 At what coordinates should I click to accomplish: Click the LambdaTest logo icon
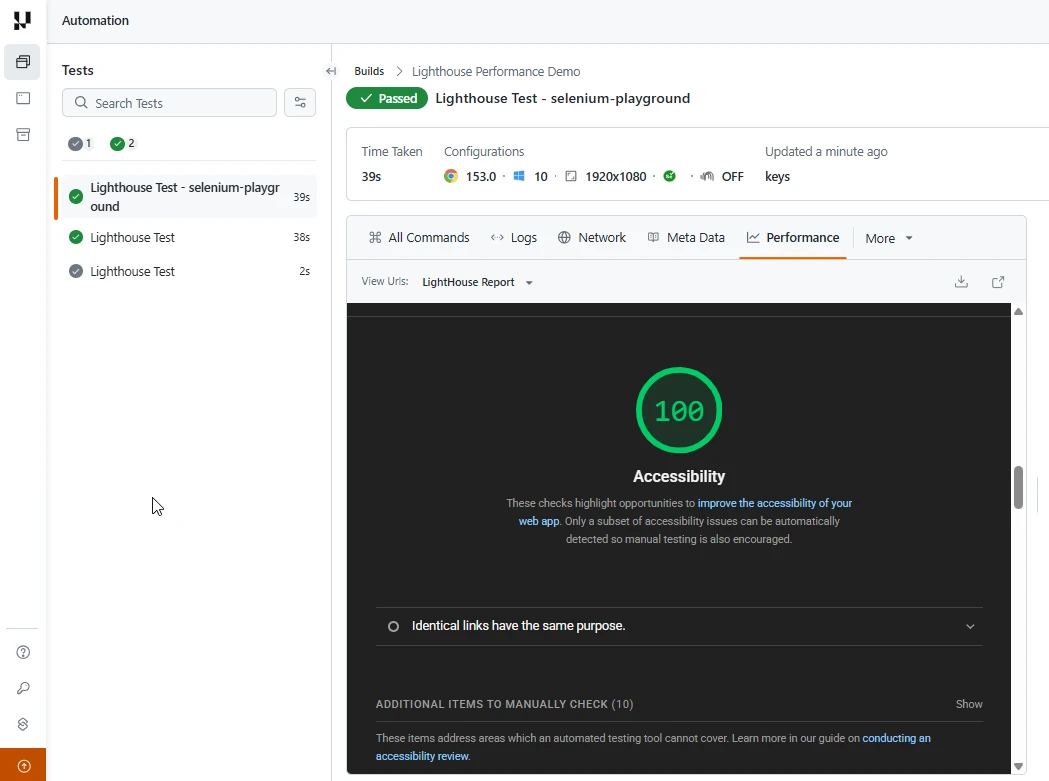click(x=22, y=21)
